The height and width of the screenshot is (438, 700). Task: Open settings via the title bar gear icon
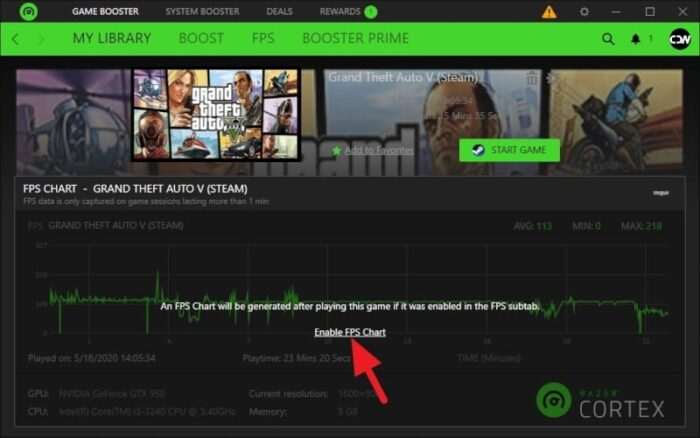(584, 12)
